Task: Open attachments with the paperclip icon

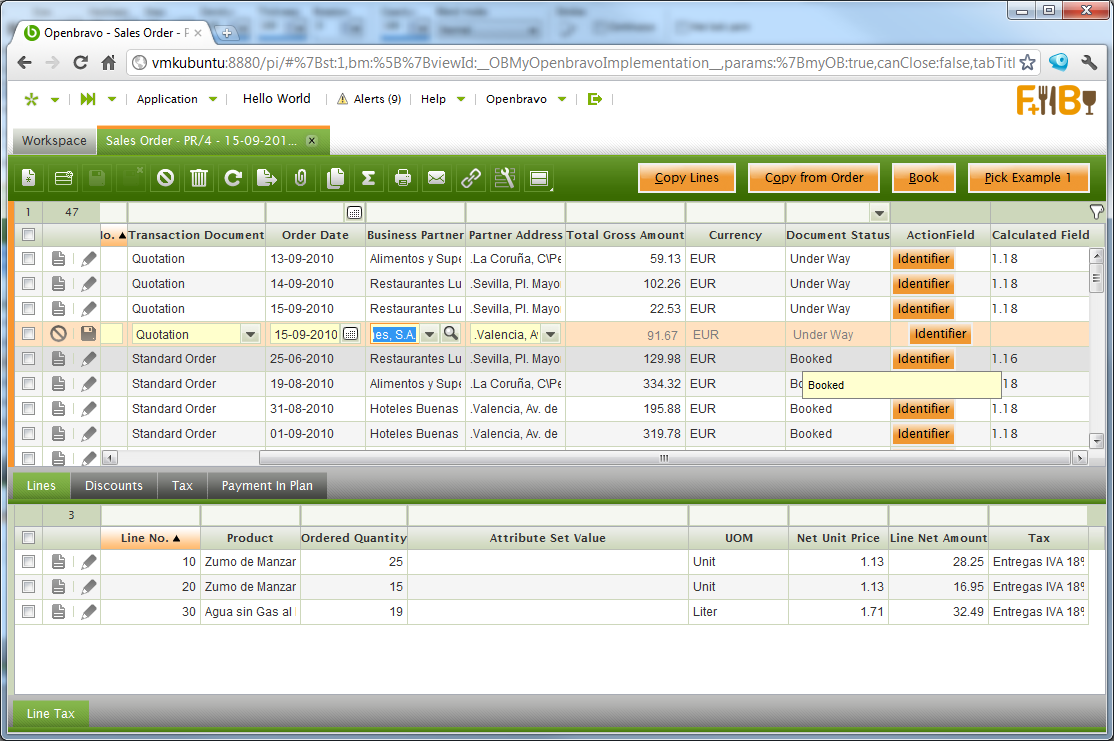Action: click(x=301, y=178)
